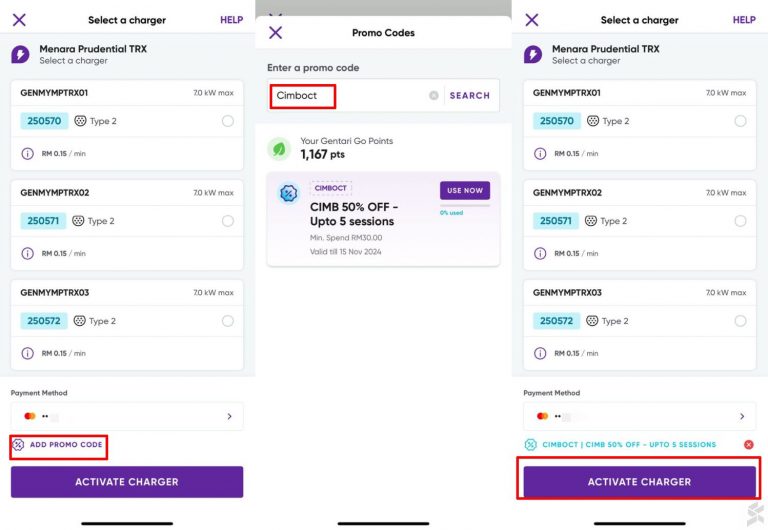This screenshot has width=768, height=530.
Task: Tap Menara Prudential TRX station icon, left screen
Action: (20, 54)
